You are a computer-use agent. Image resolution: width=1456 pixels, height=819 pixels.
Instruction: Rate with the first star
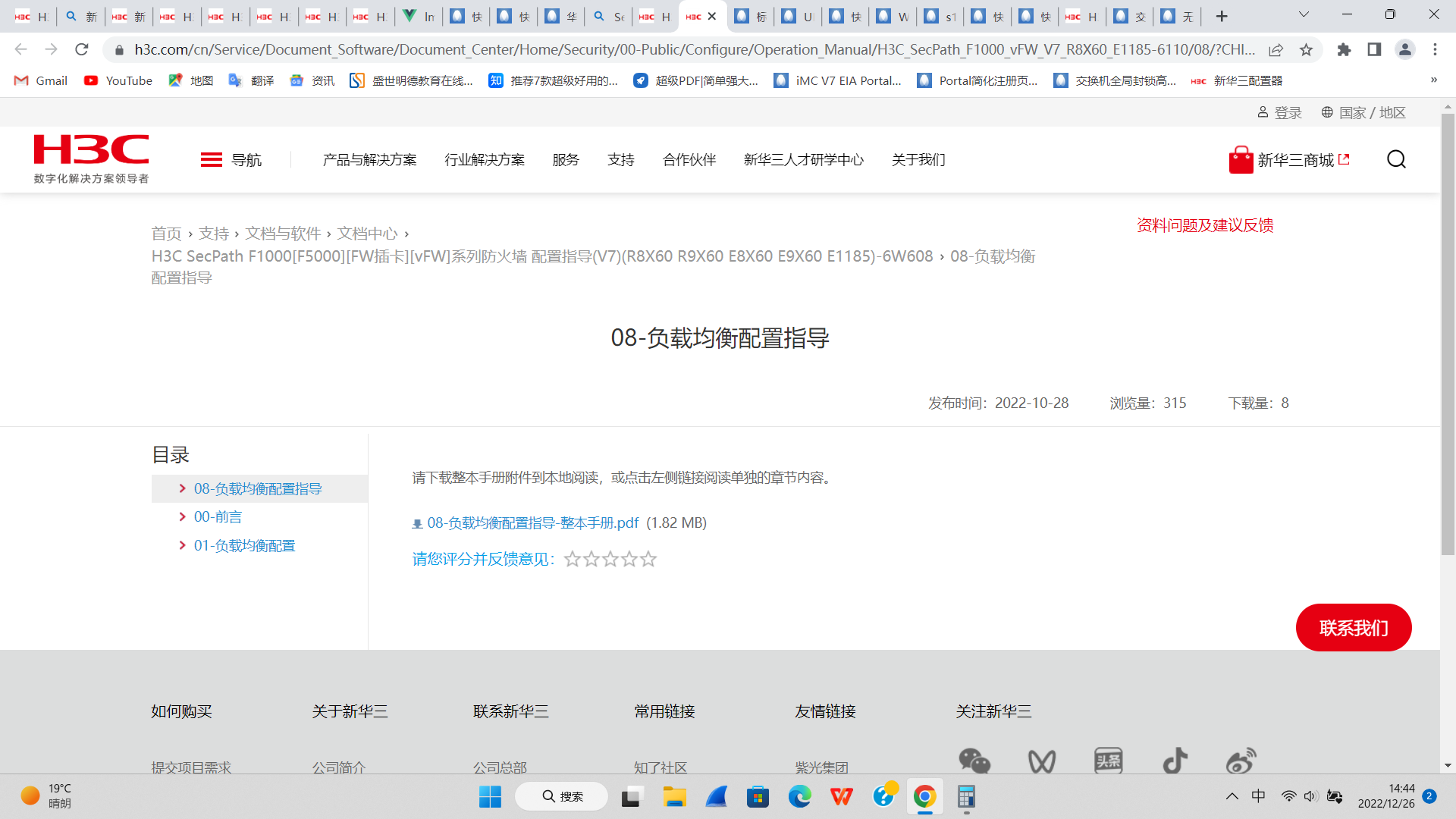[x=573, y=560]
